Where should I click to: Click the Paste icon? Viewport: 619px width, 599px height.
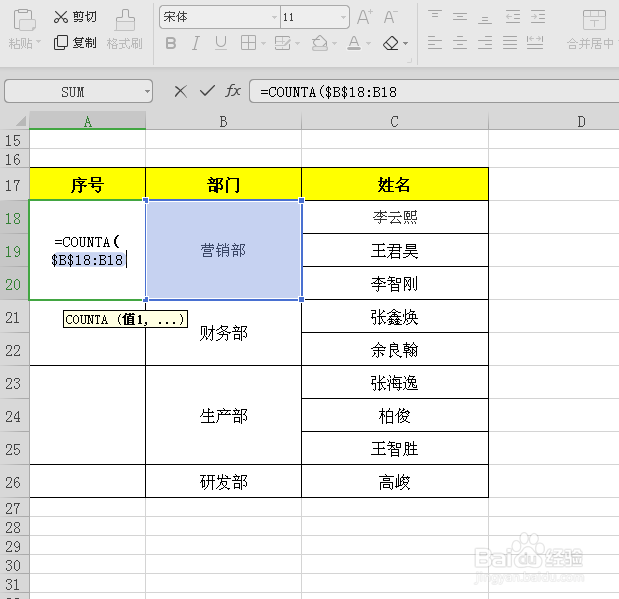pyautogui.click(x=24, y=20)
